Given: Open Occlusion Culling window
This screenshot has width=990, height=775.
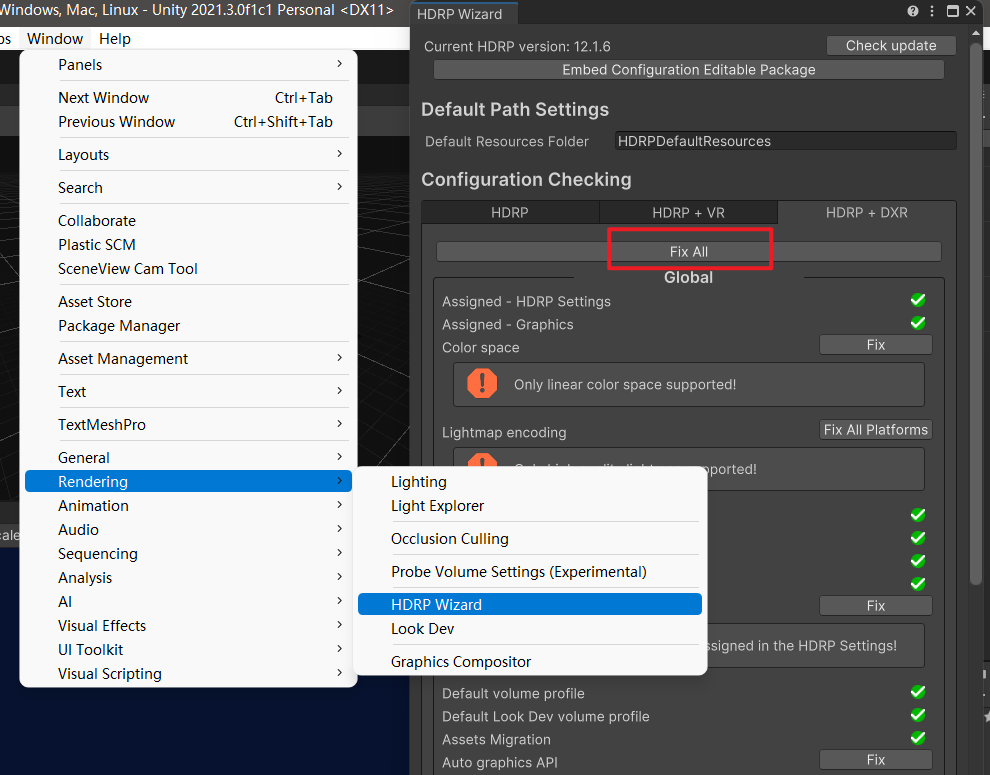Looking at the screenshot, I should pos(530,539).
